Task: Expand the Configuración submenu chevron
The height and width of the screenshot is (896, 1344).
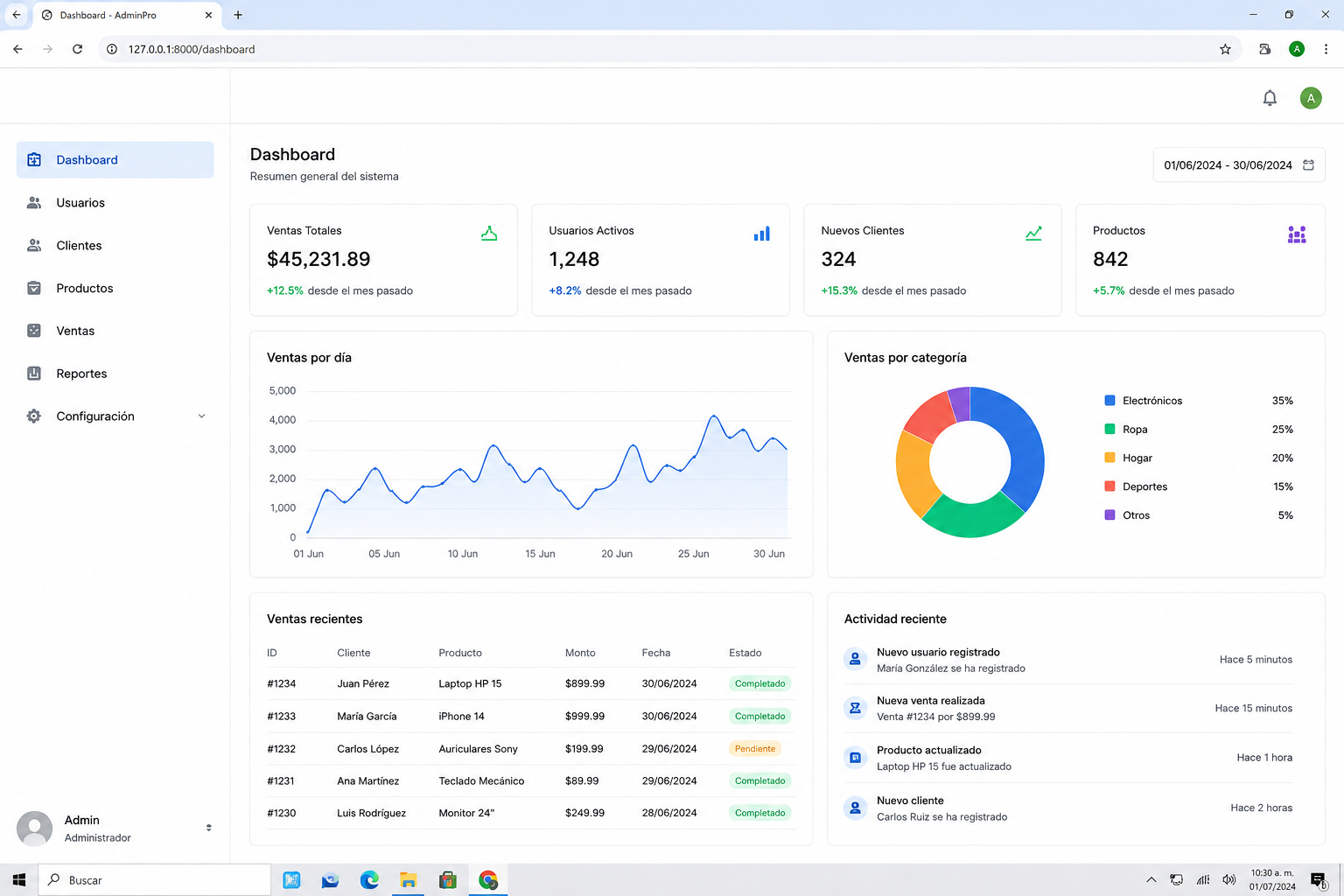Action: point(202,416)
